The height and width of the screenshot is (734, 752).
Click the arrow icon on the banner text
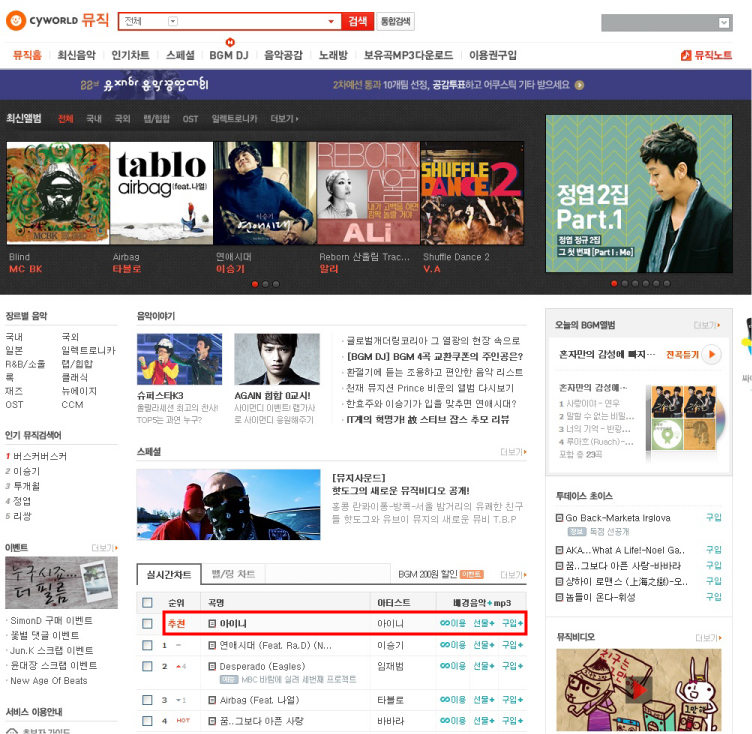(579, 85)
